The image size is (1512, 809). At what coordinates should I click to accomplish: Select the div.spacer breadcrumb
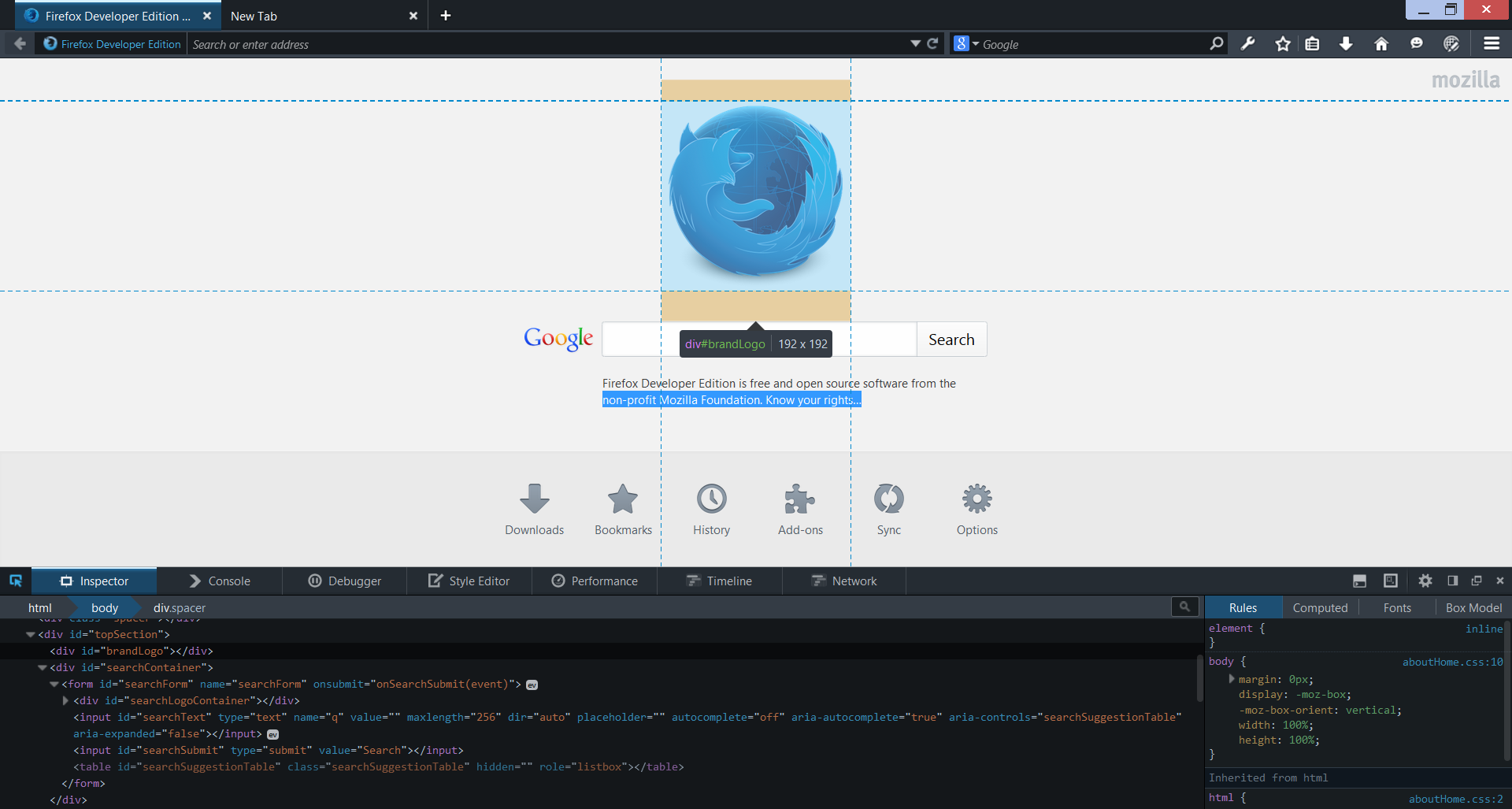click(180, 608)
